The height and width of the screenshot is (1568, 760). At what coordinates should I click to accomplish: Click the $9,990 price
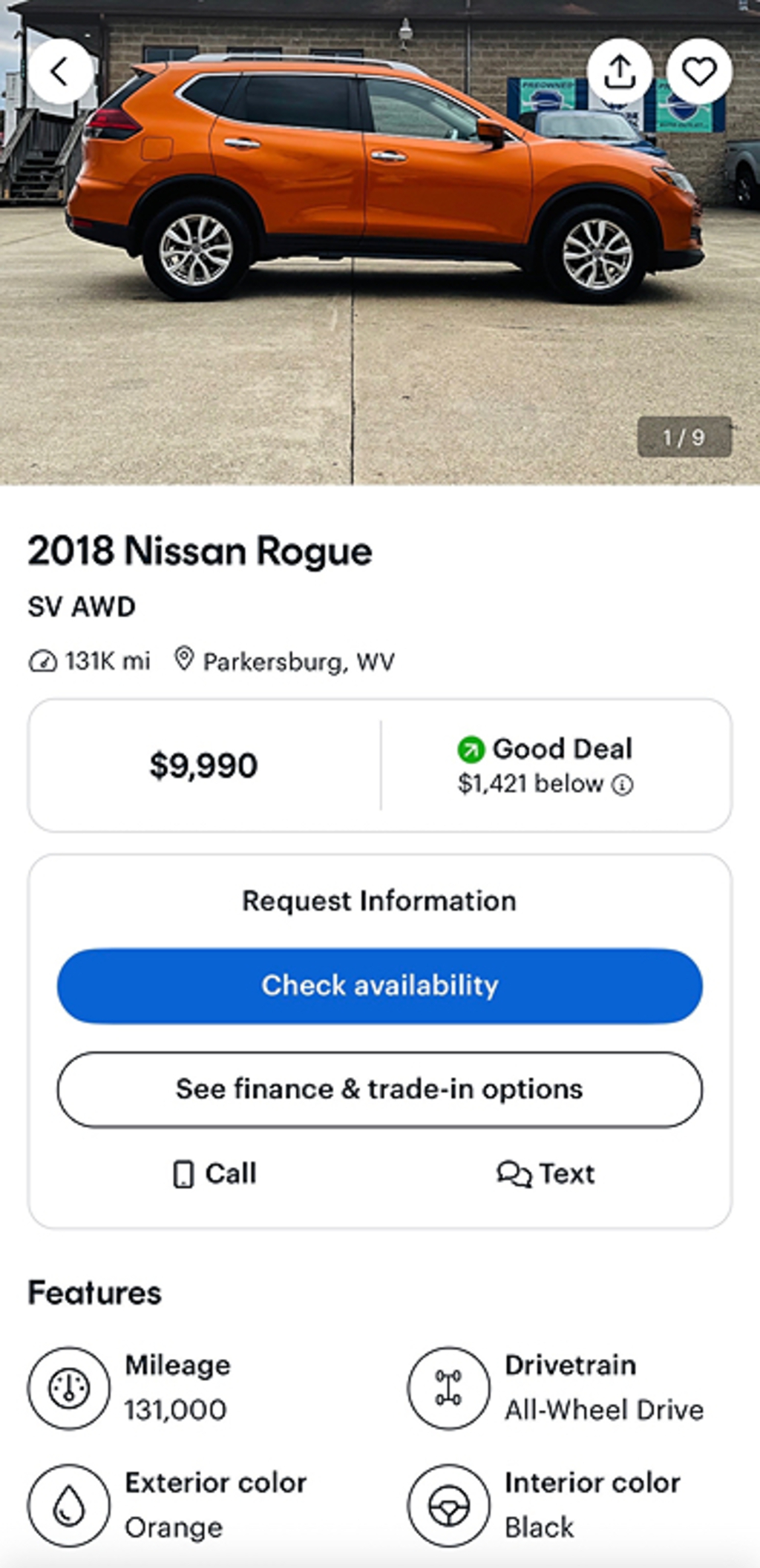pos(203,765)
